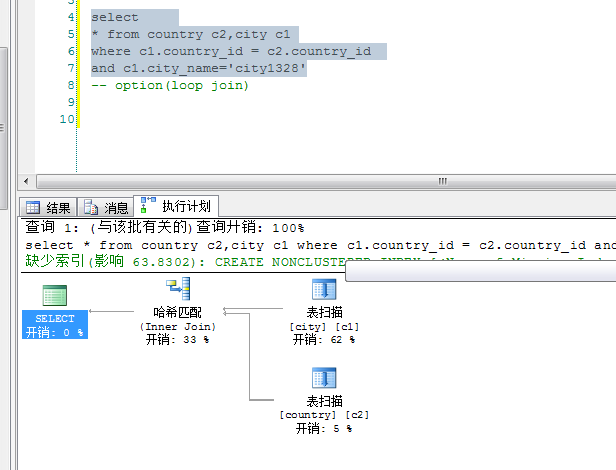
Task: Click the 查询 1 query cost header
Action: coord(165,228)
